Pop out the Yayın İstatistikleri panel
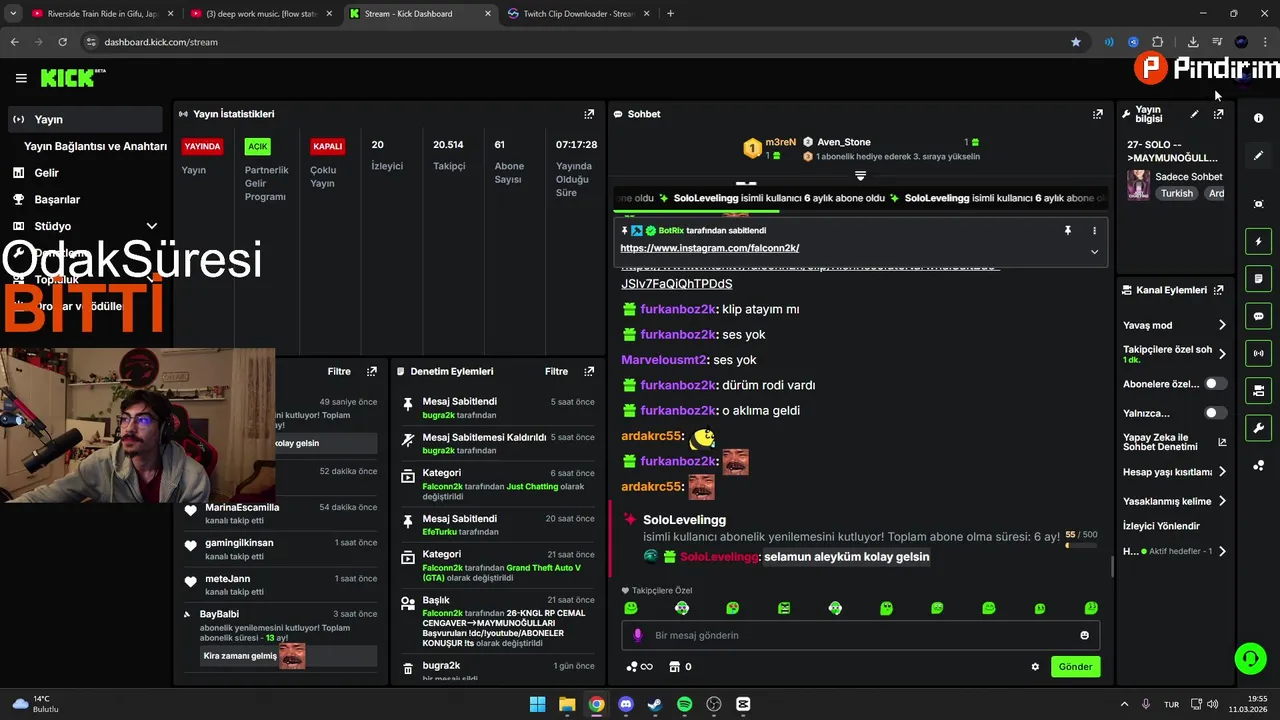Viewport: 1280px width, 720px height. click(589, 114)
